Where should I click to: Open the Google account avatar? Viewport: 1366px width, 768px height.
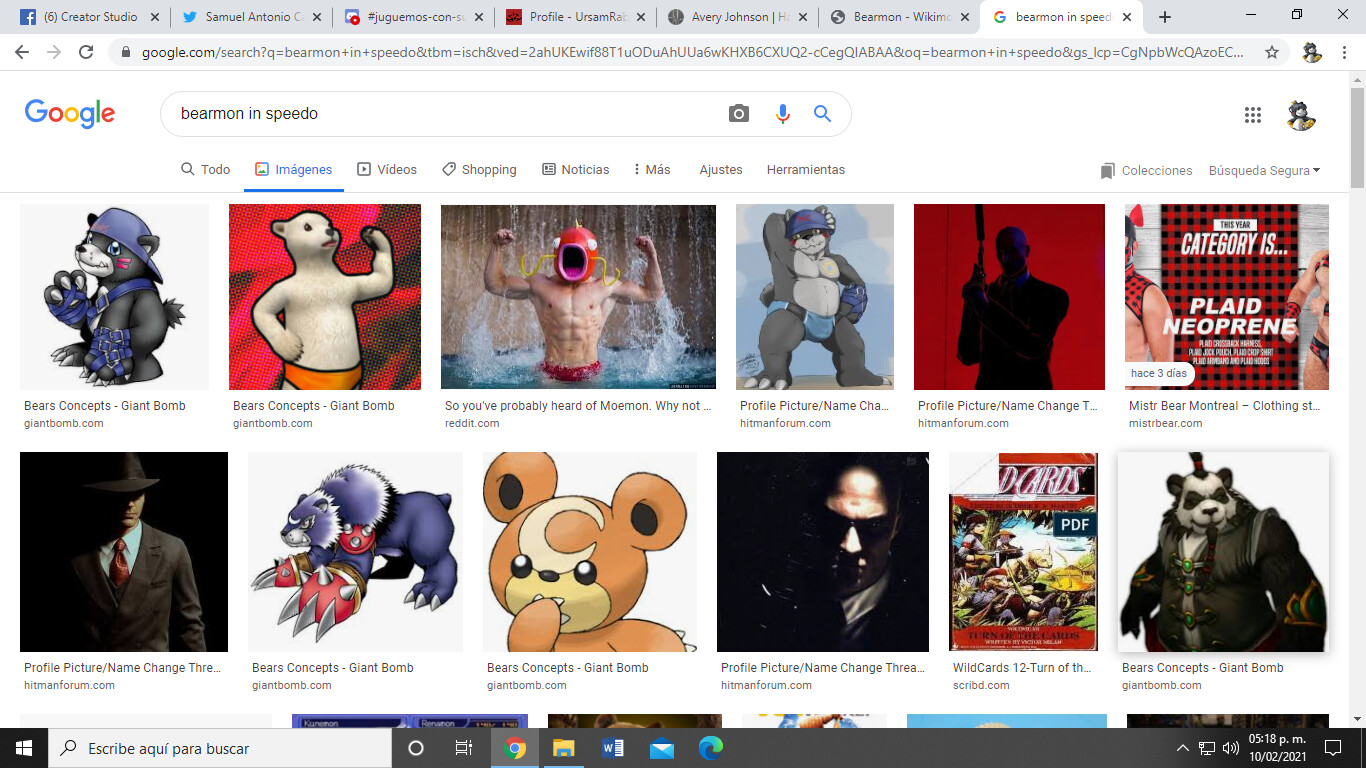pyautogui.click(x=1301, y=115)
